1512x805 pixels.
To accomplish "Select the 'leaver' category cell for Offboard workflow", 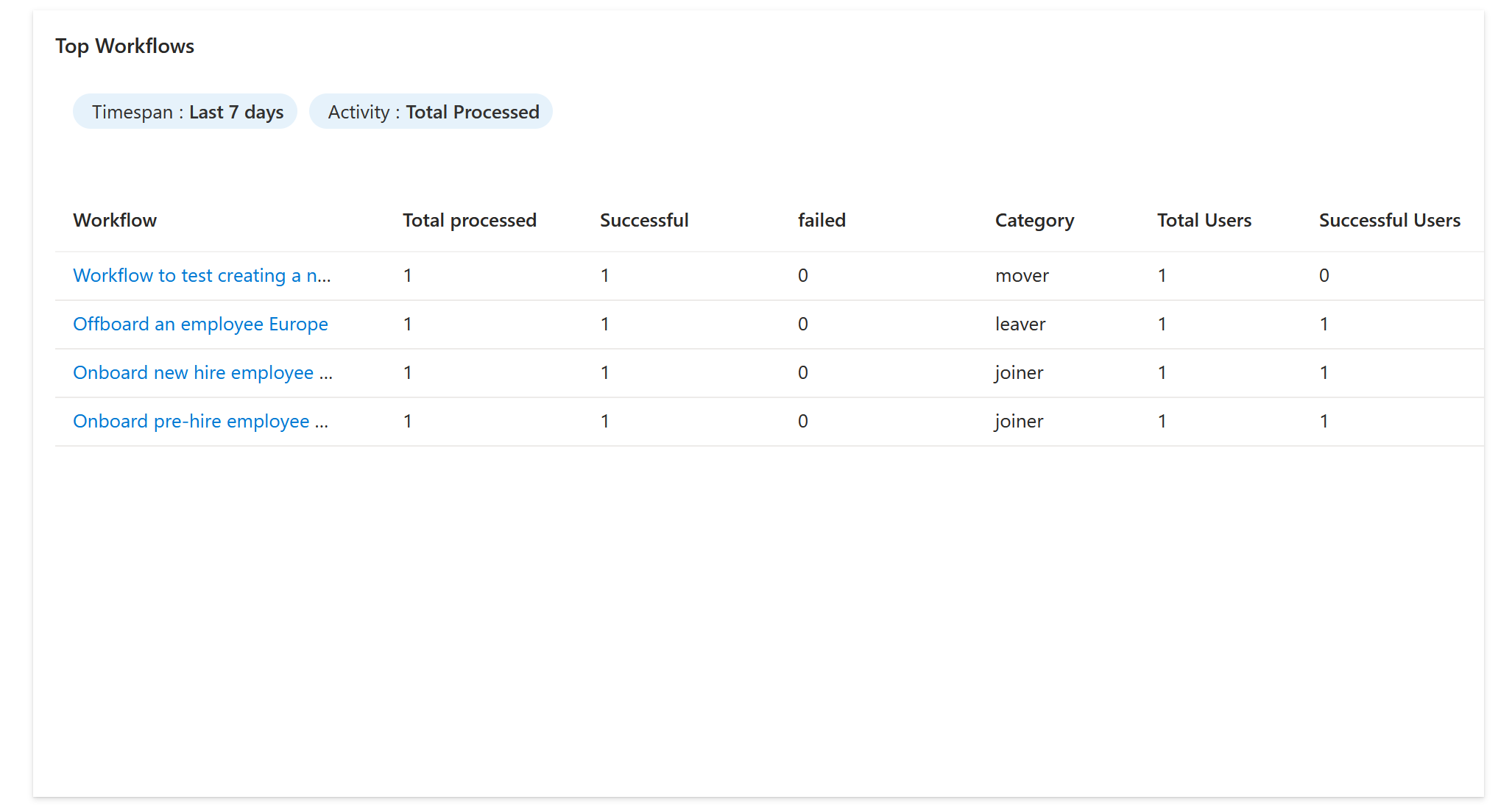I will [x=1020, y=324].
